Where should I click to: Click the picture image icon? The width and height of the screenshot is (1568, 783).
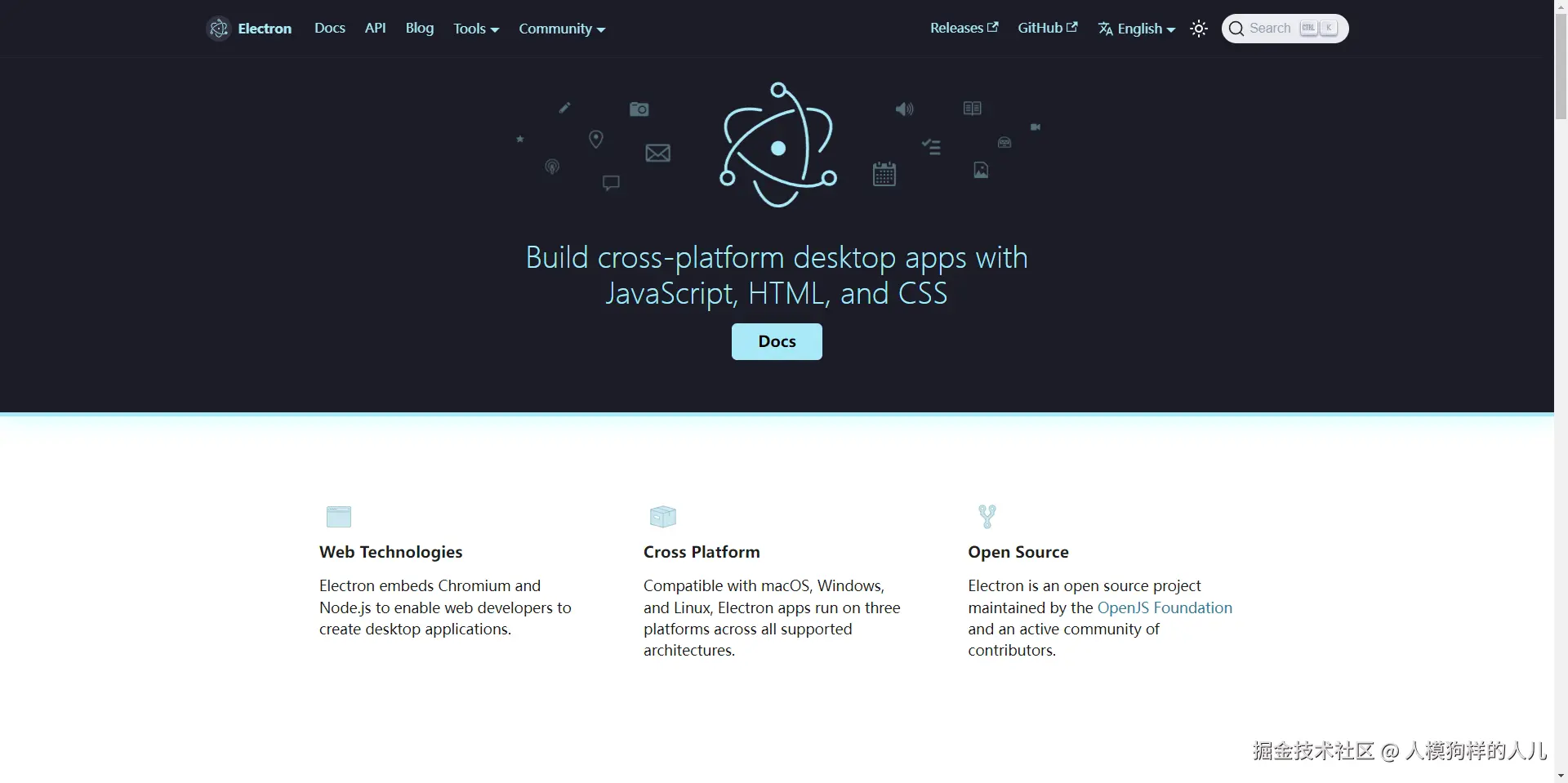coord(981,170)
